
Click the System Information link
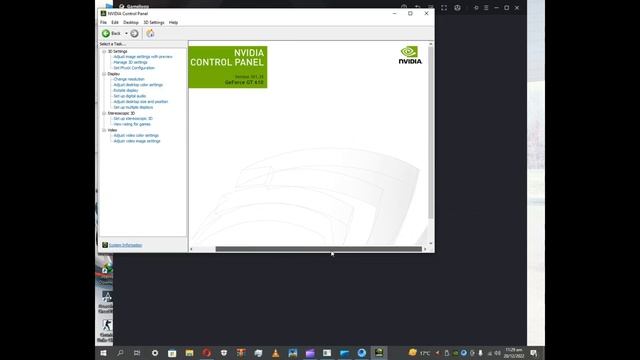point(126,245)
